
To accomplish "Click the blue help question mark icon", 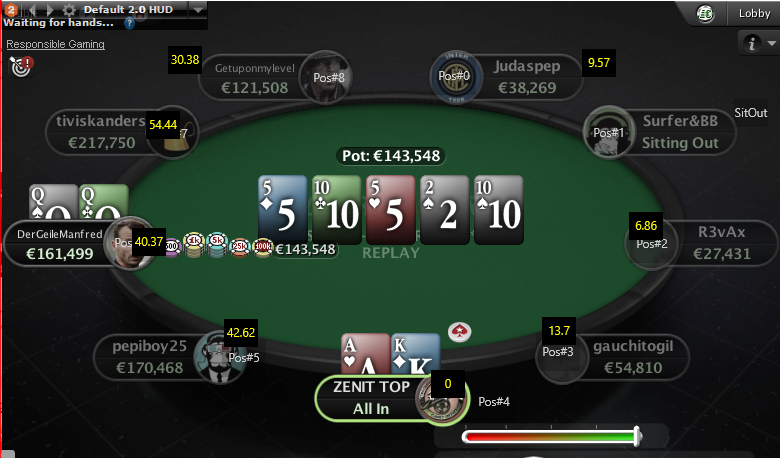I will coord(129,23).
